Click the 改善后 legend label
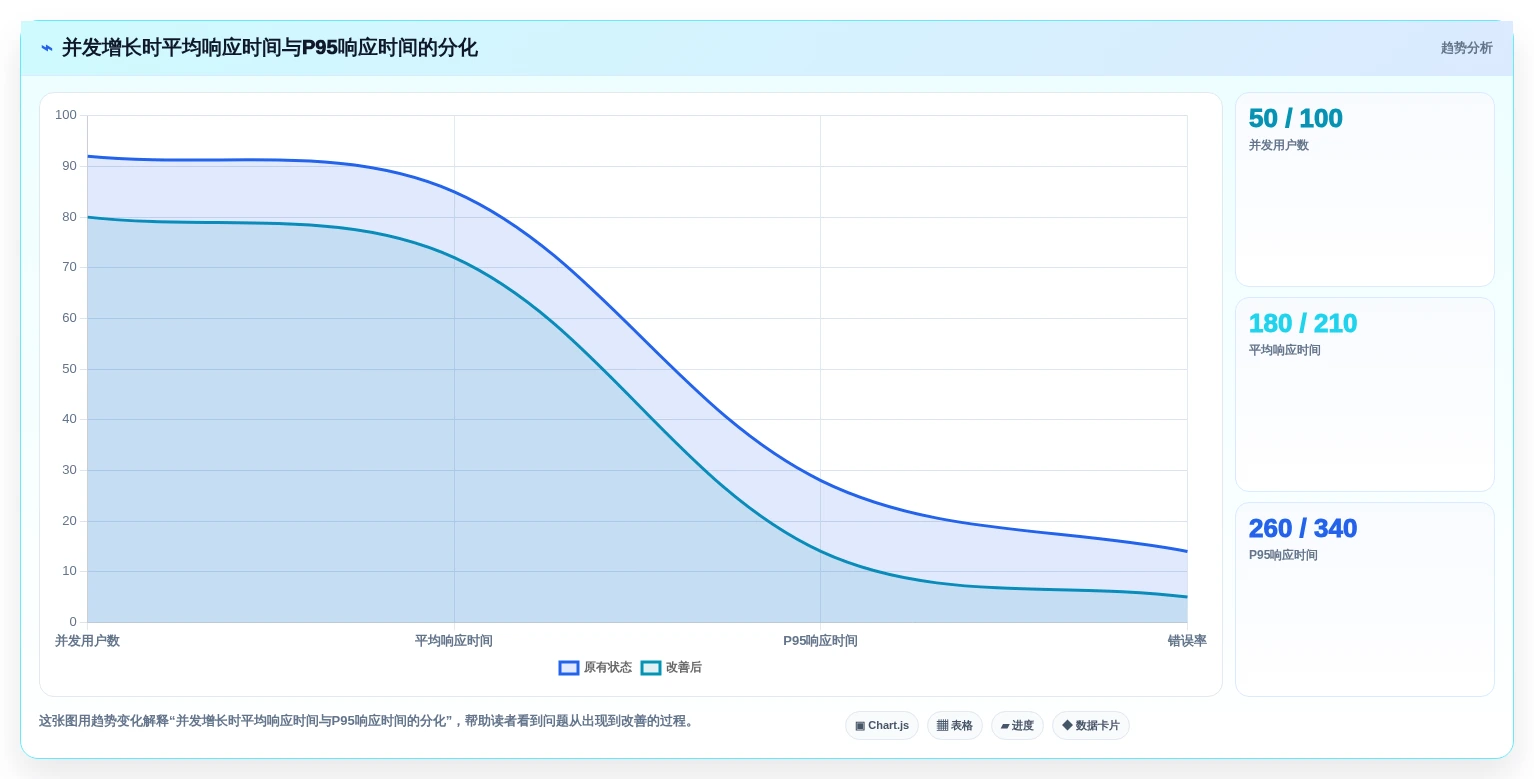The height and width of the screenshot is (779, 1534). click(684, 668)
